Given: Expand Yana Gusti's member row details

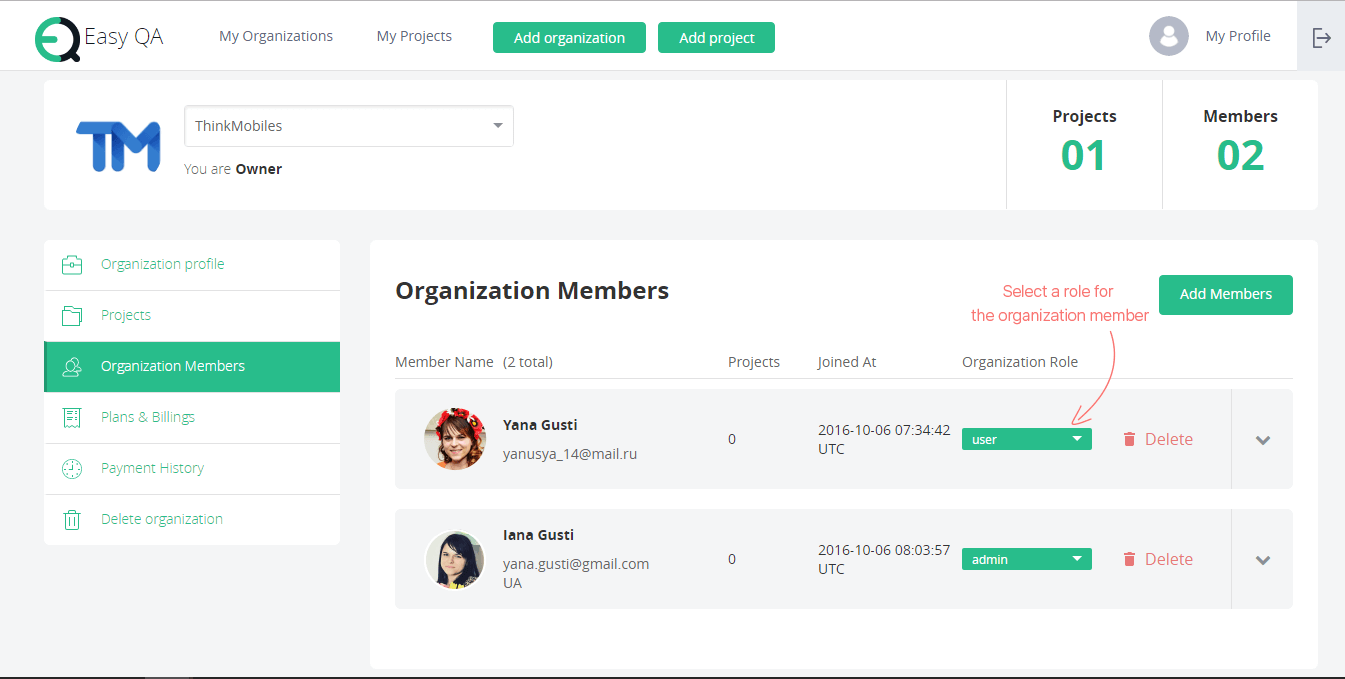Looking at the screenshot, I should [1263, 439].
